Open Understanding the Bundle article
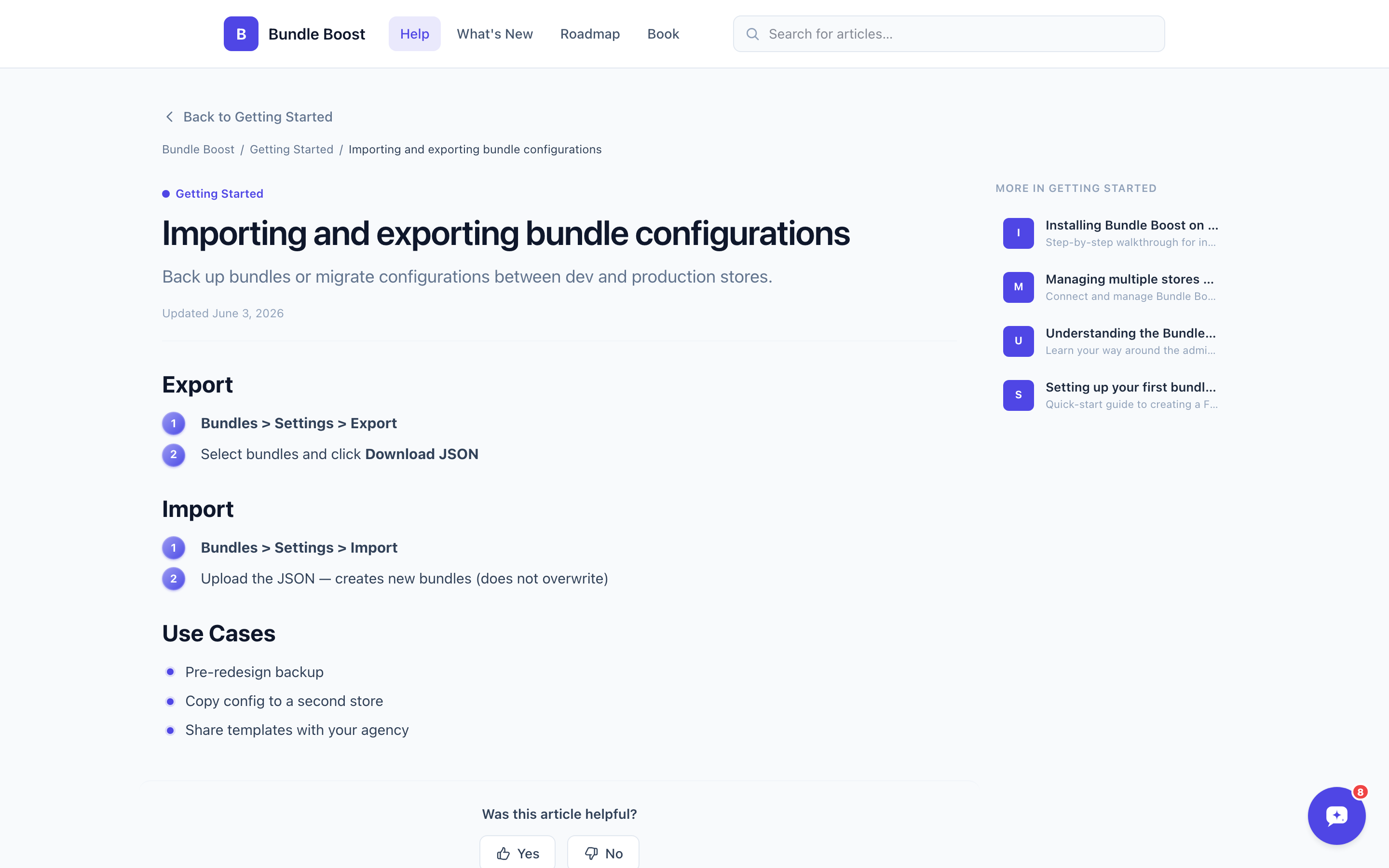This screenshot has height=868, width=1389. click(1111, 341)
